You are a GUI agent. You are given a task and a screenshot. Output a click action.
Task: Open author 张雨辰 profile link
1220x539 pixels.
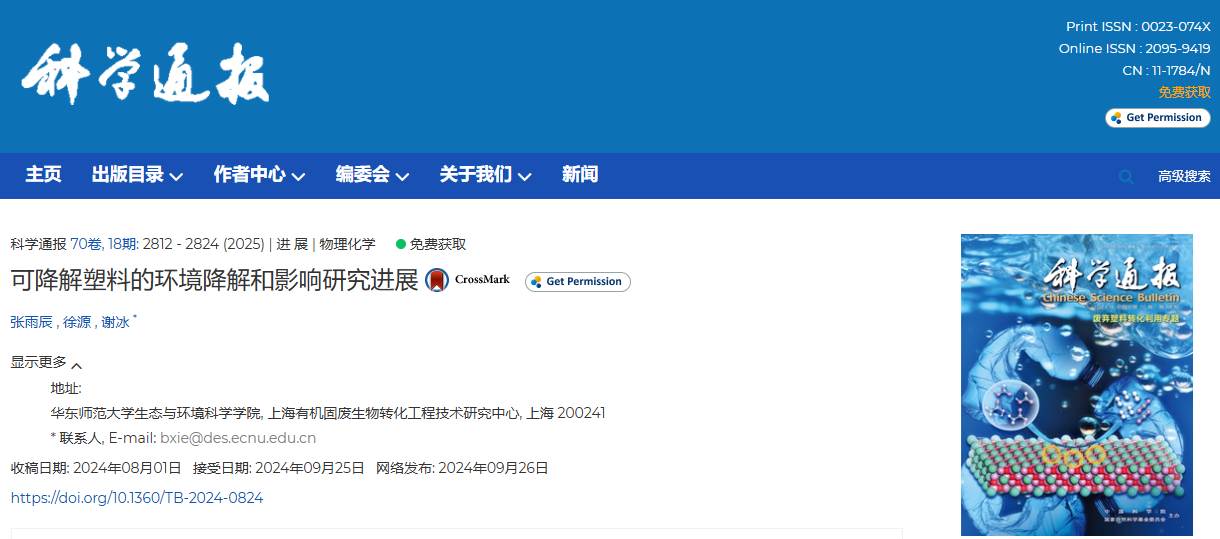tap(31, 322)
